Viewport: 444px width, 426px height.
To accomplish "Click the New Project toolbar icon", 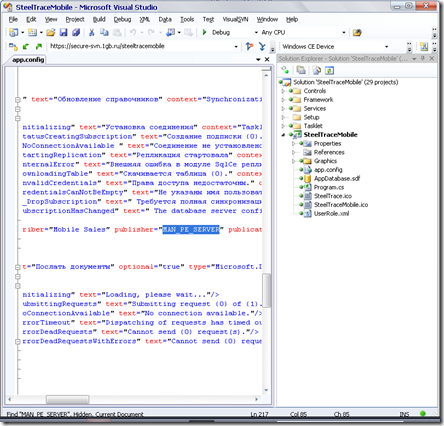I will [x=14, y=32].
